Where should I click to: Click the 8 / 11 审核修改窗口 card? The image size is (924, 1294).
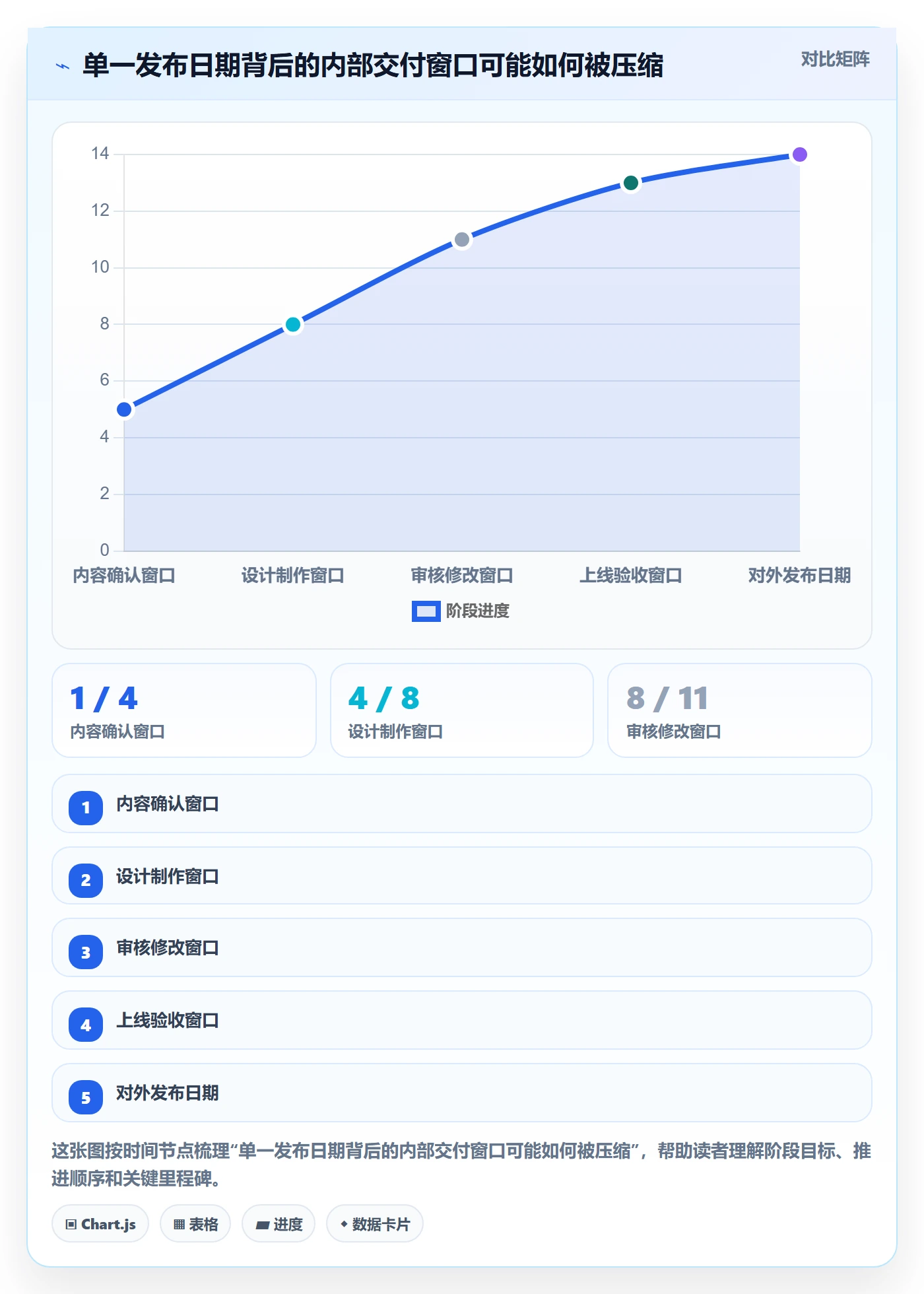click(x=740, y=710)
